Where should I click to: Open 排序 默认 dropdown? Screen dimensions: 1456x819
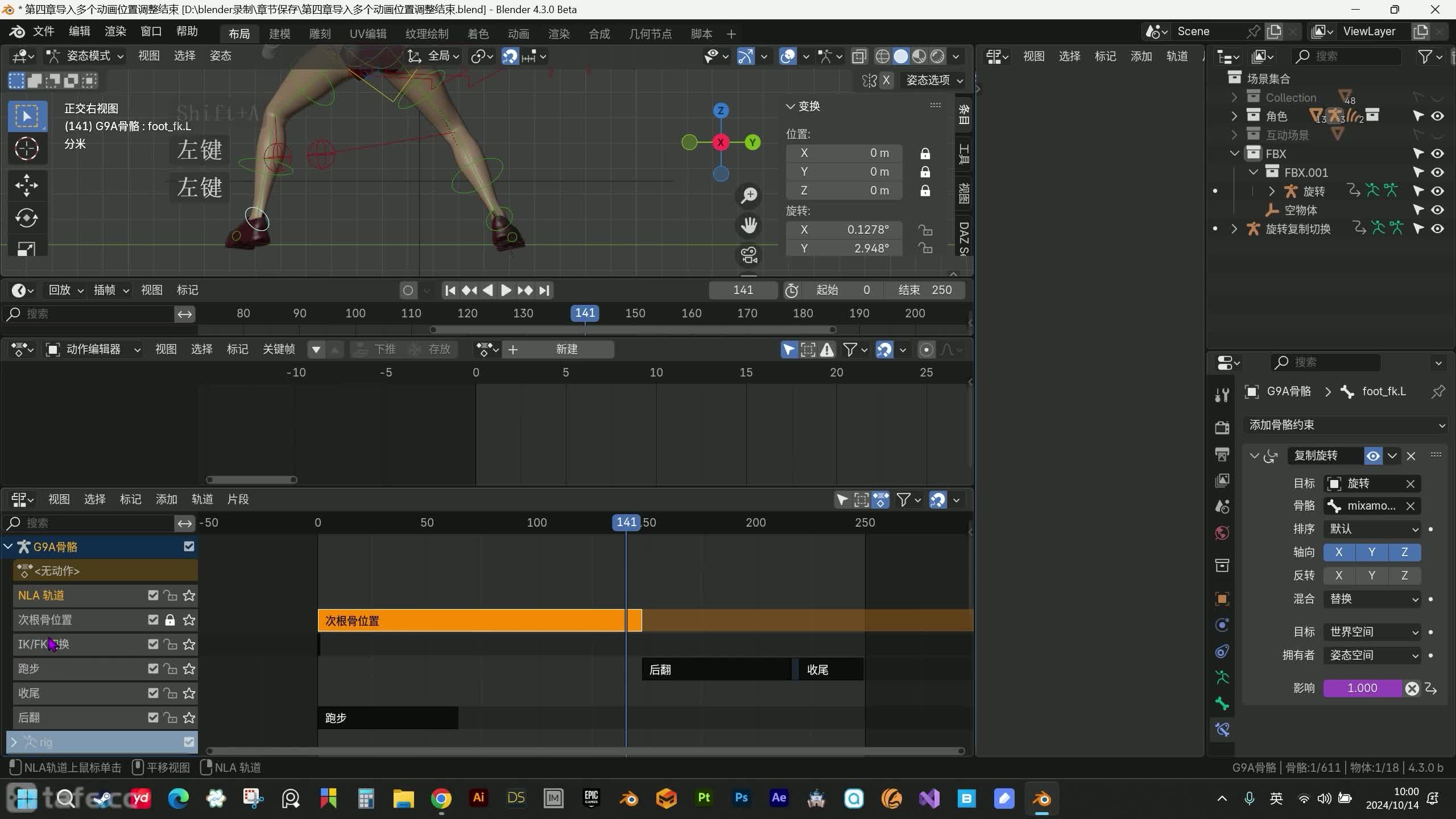(1372, 529)
